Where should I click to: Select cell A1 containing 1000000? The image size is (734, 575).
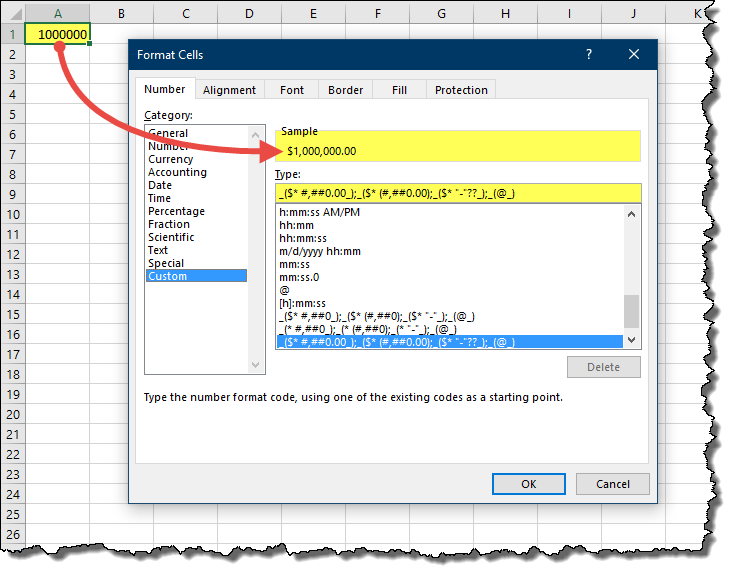click(58, 34)
